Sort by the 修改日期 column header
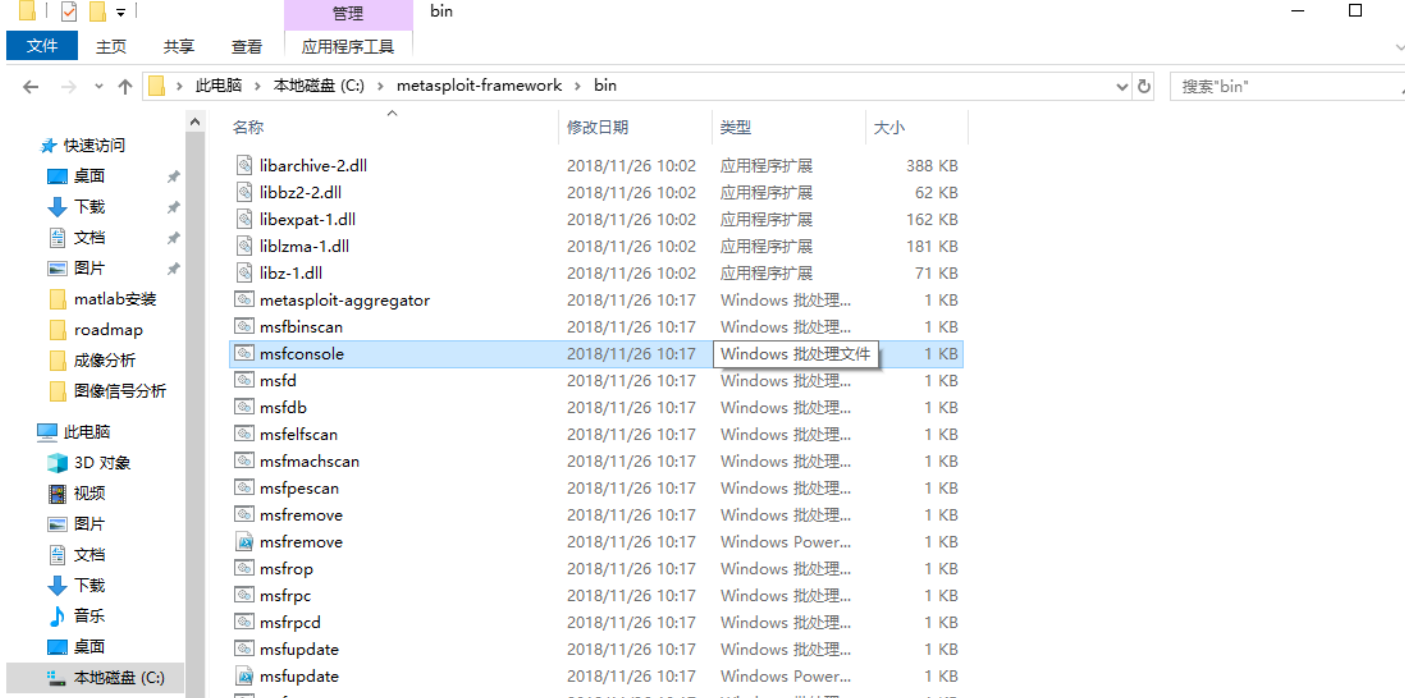1405x698 pixels. [598, 127]
